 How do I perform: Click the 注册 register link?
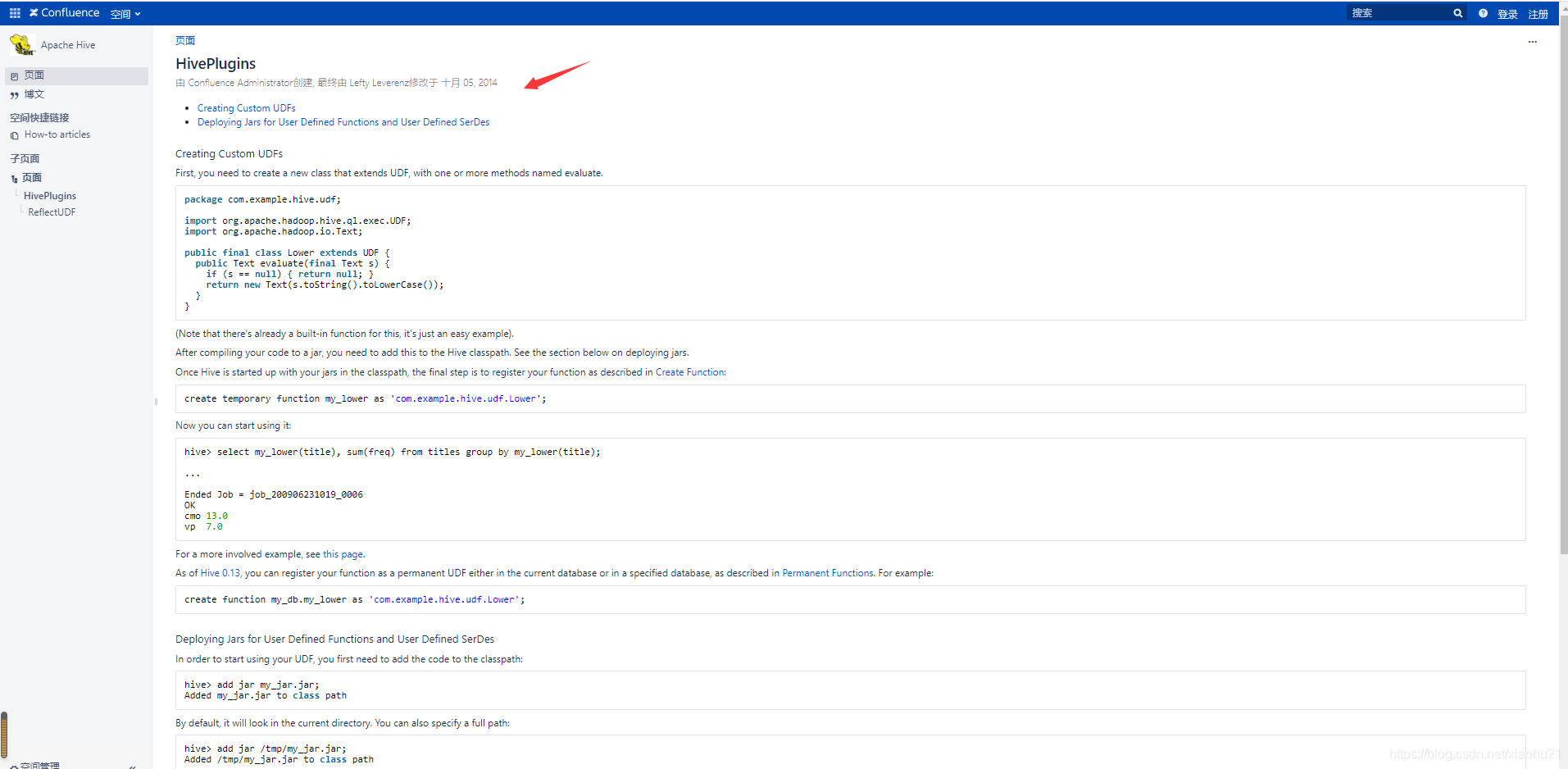(1538, 14)
